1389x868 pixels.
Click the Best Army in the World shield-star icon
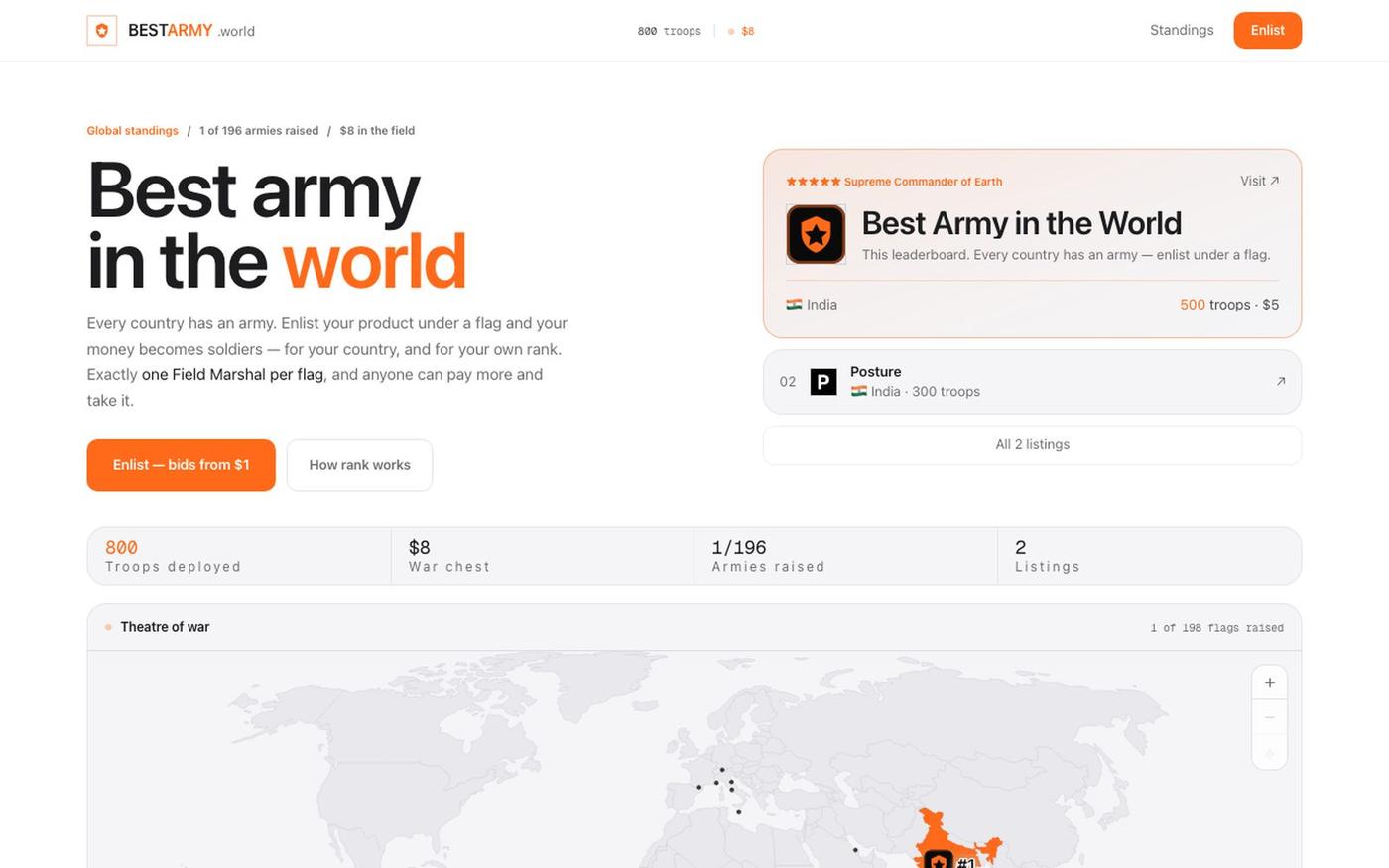(816, 234)
